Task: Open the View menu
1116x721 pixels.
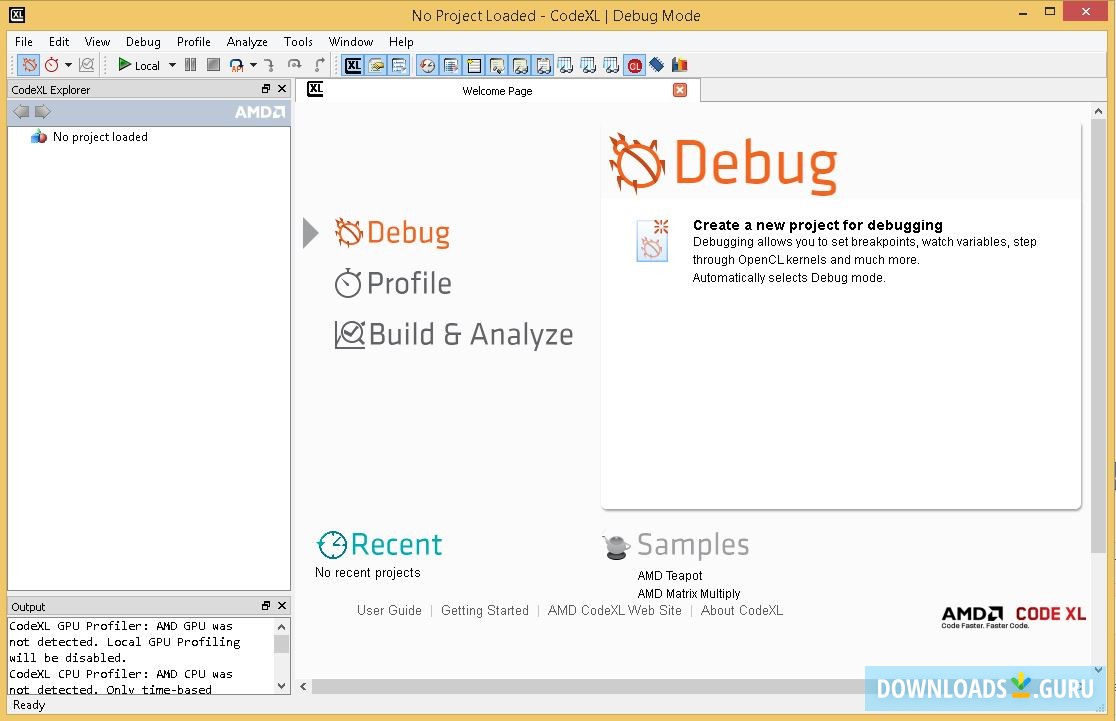Action: coord(97,42)
